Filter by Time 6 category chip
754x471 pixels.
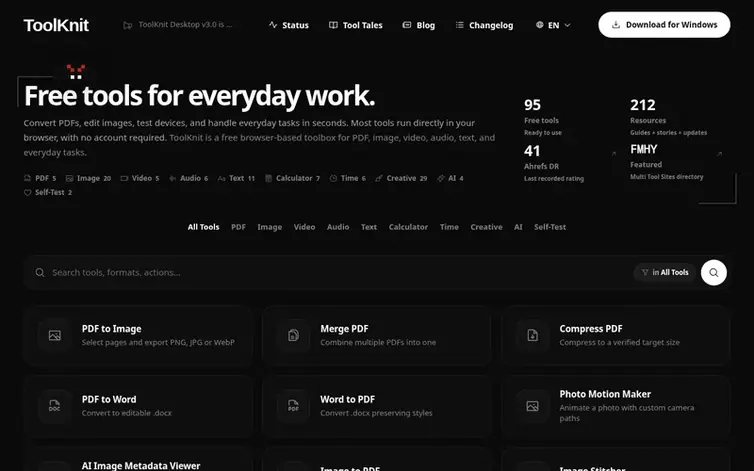click(x=348, y=178)
